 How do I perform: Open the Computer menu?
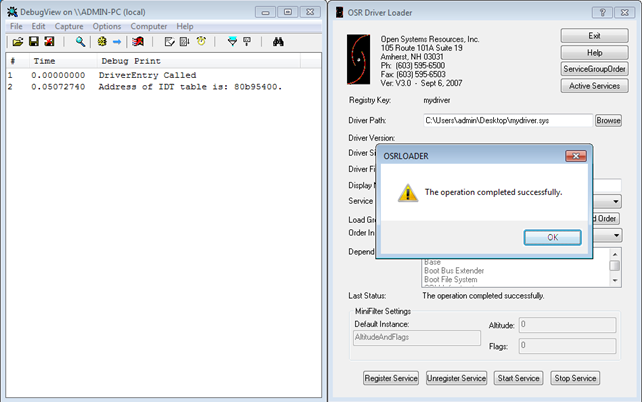[149, 25]
